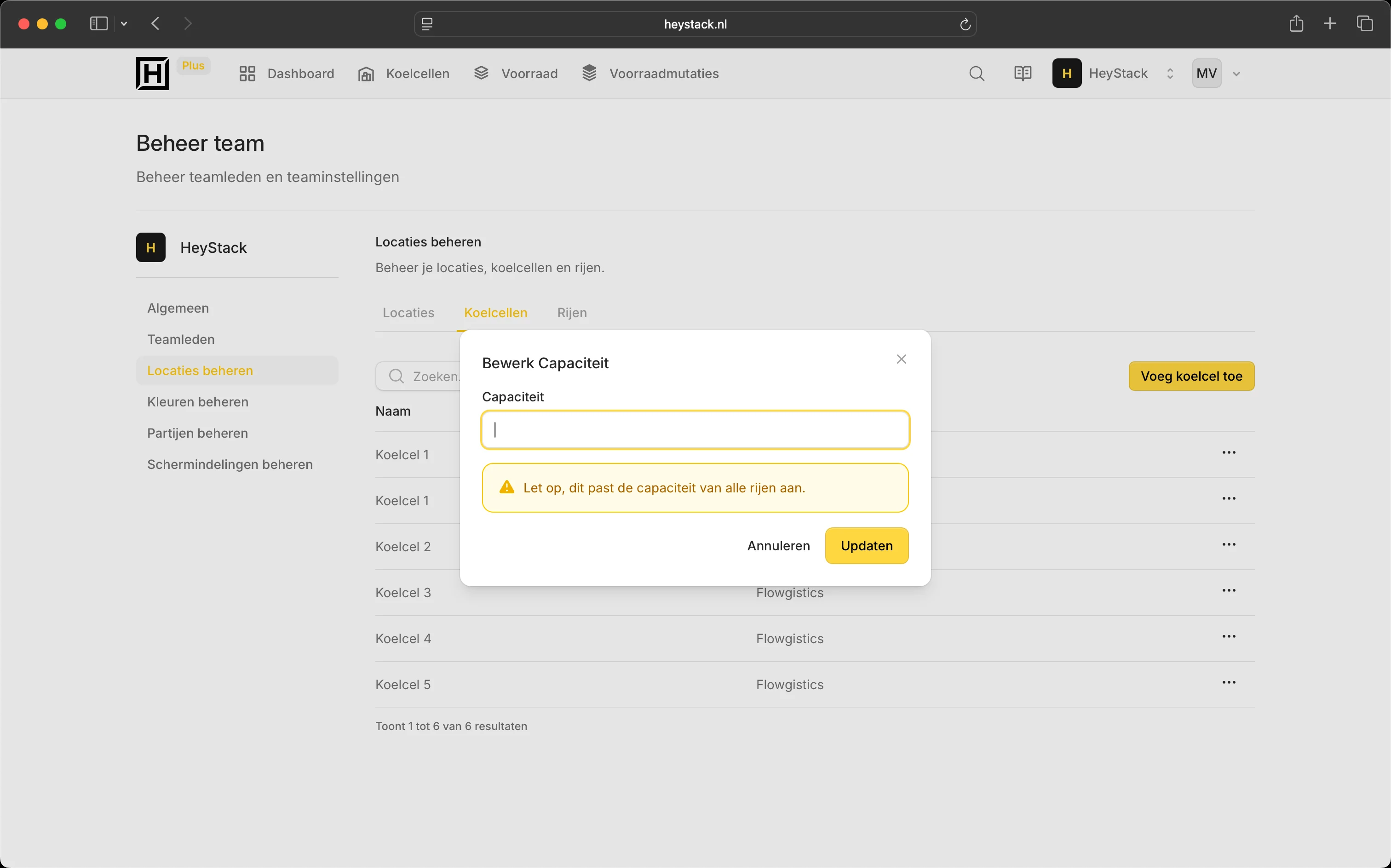Click the Koelcel 4 name cell

(403, 639)
